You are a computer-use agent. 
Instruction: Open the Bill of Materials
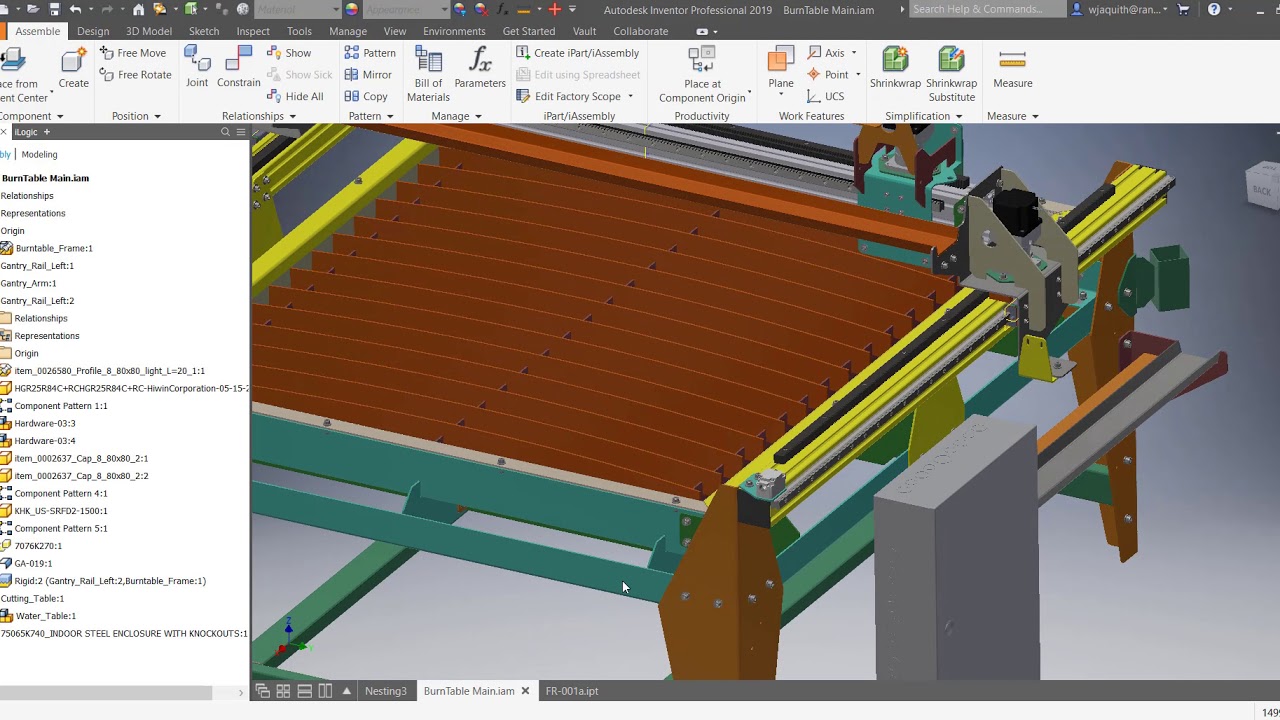(x=428, y=75)
